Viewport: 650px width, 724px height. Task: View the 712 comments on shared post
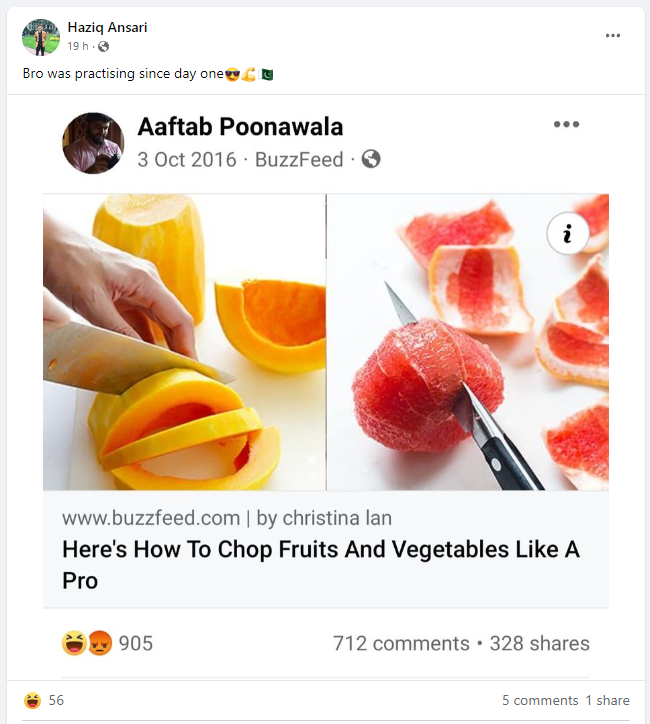pyautogui.click(x=400, y=643)
